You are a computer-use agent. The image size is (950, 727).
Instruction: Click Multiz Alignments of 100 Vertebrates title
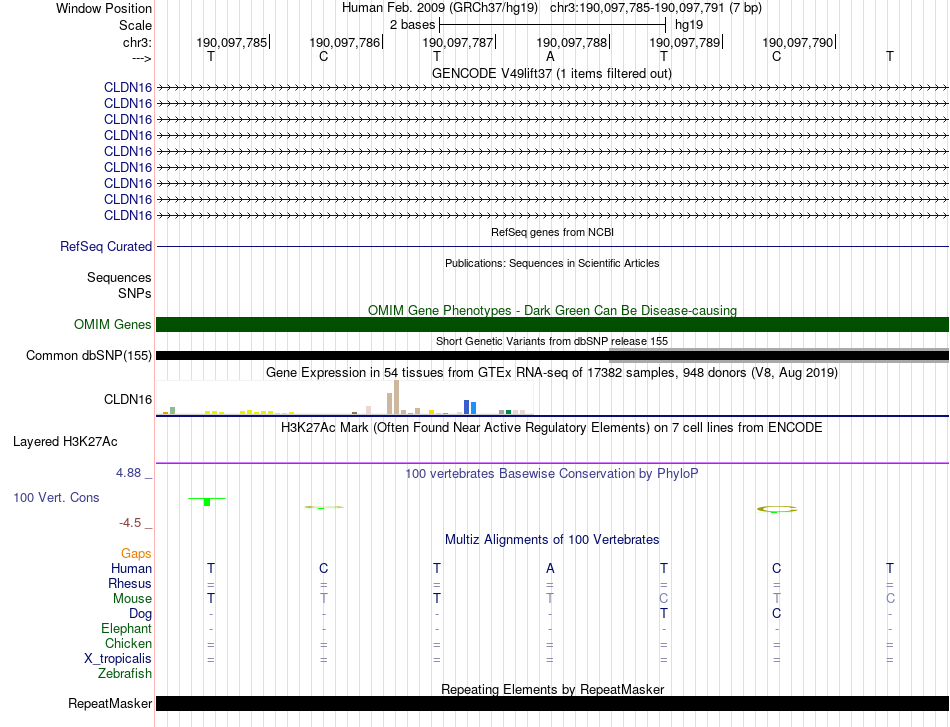(552, 539)
